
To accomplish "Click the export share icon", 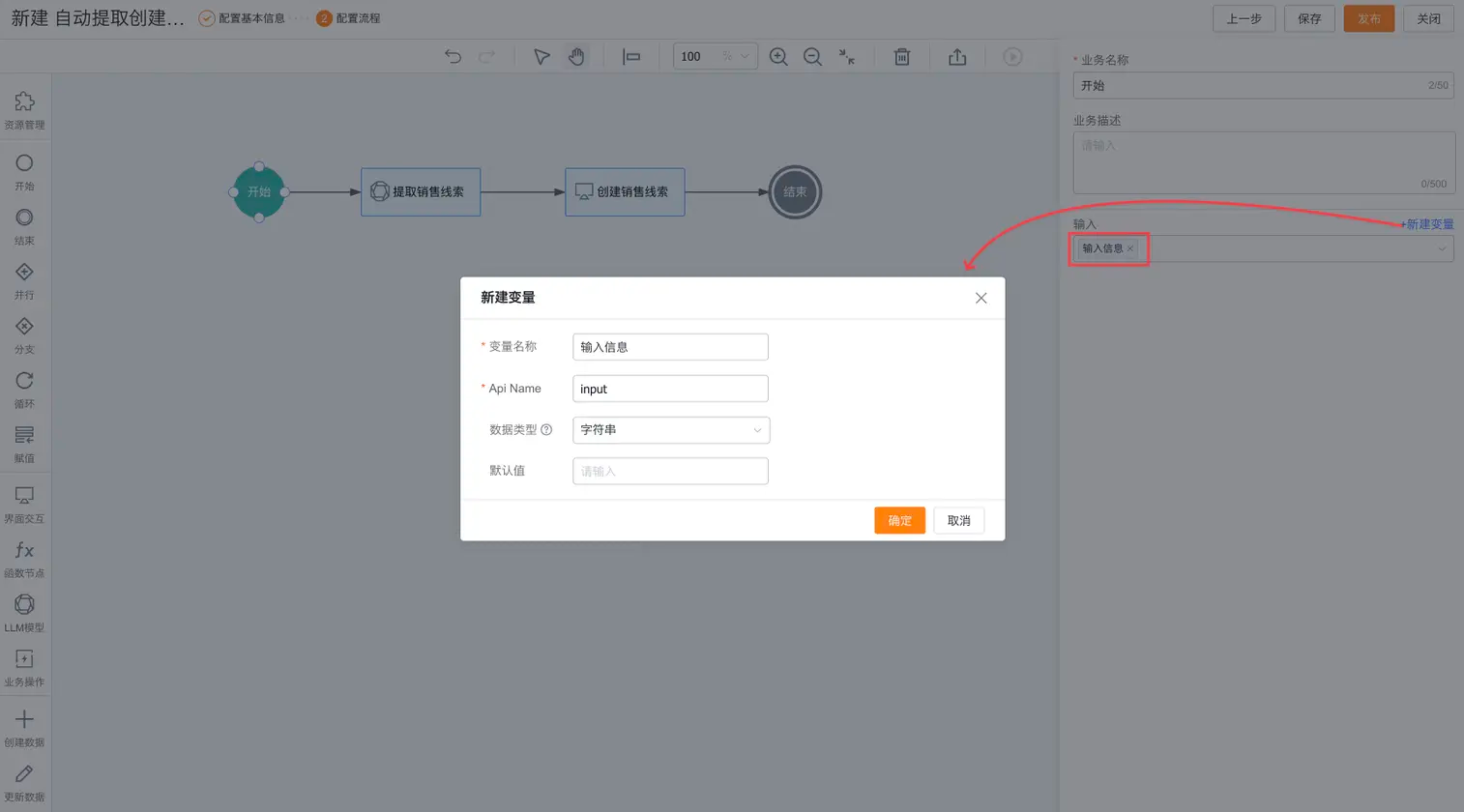I will click(957, 57).
